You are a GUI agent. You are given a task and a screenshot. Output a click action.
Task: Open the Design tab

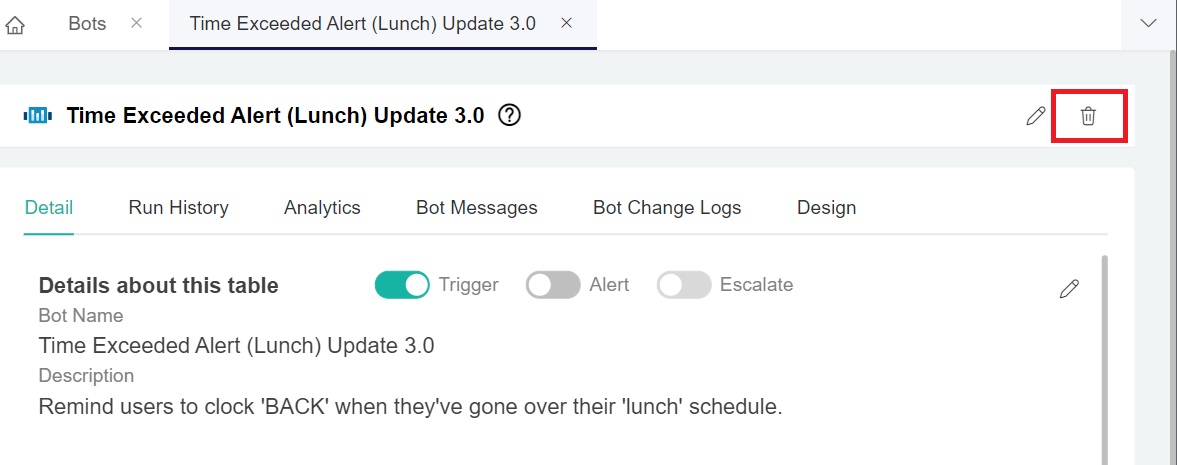[826, 208]
